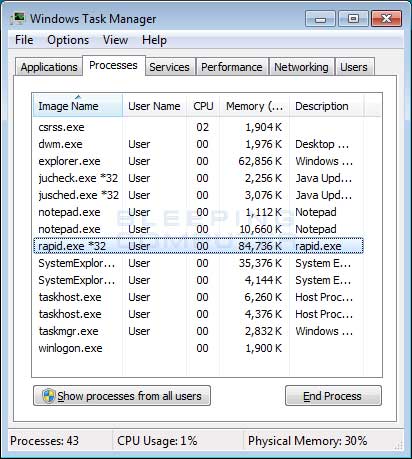412x459 pixels.
Task: Switch to the Applications tab
Action: click(x=49, y=67)
